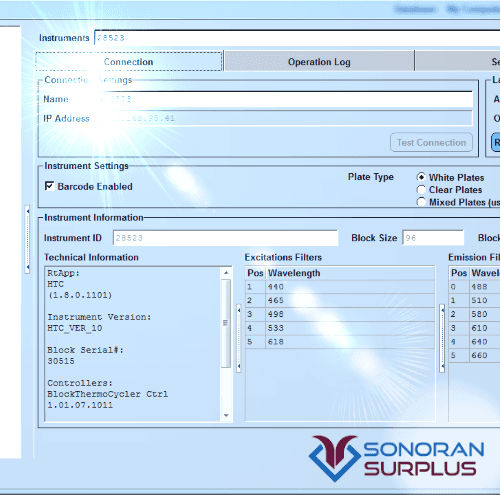Image resolution: width=500 pixels, height=495 pixels.
Task: Select the excitation wavelength 618 cell
Action: tap(350, 342)
